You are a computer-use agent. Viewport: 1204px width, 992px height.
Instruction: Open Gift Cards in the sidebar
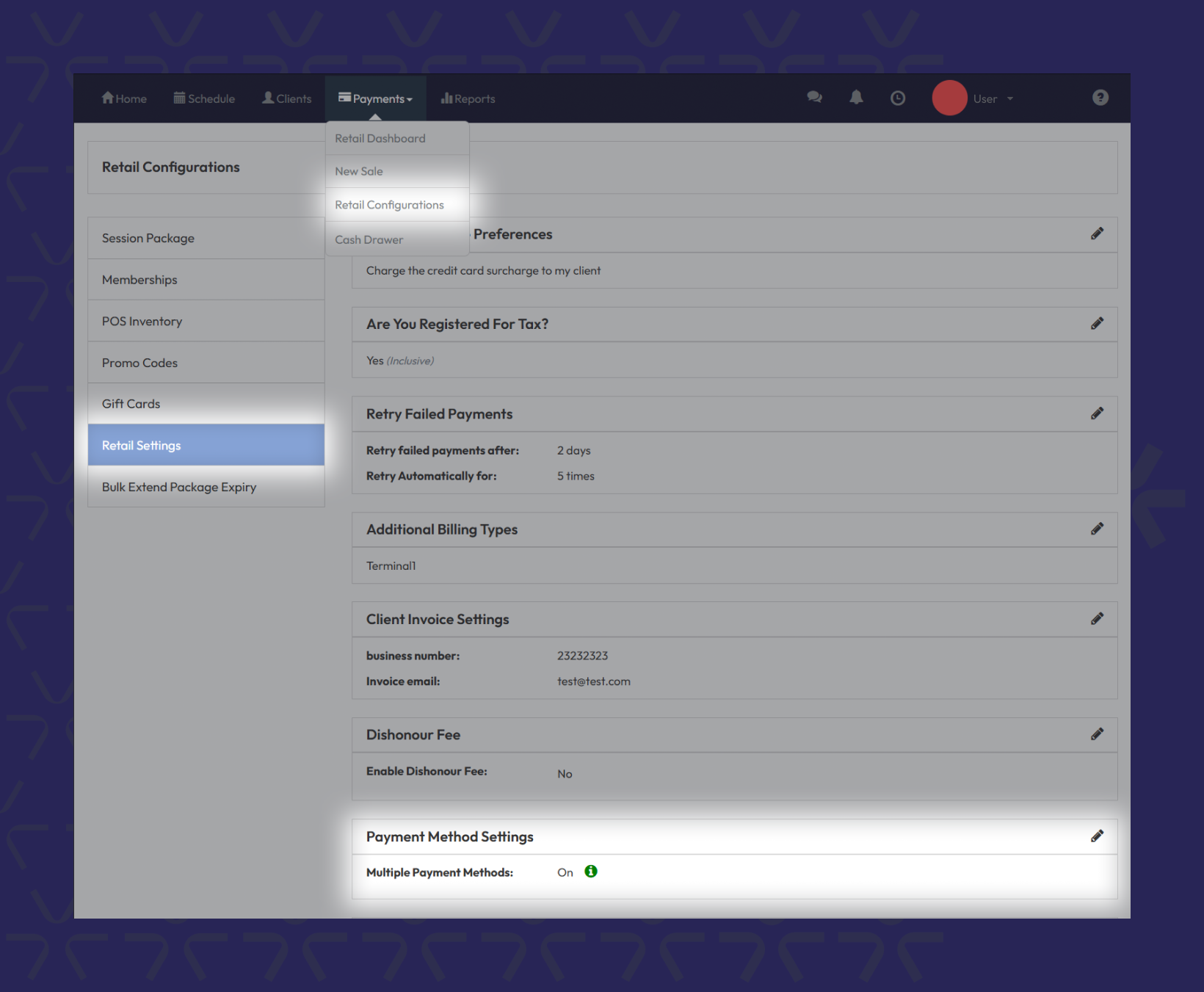click(x=131, y=404)
